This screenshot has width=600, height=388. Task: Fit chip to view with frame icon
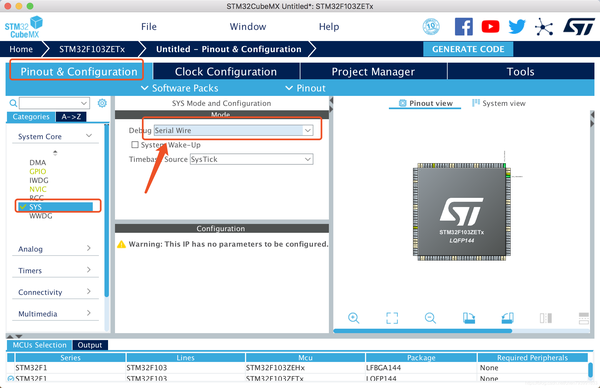coord(392,318)
